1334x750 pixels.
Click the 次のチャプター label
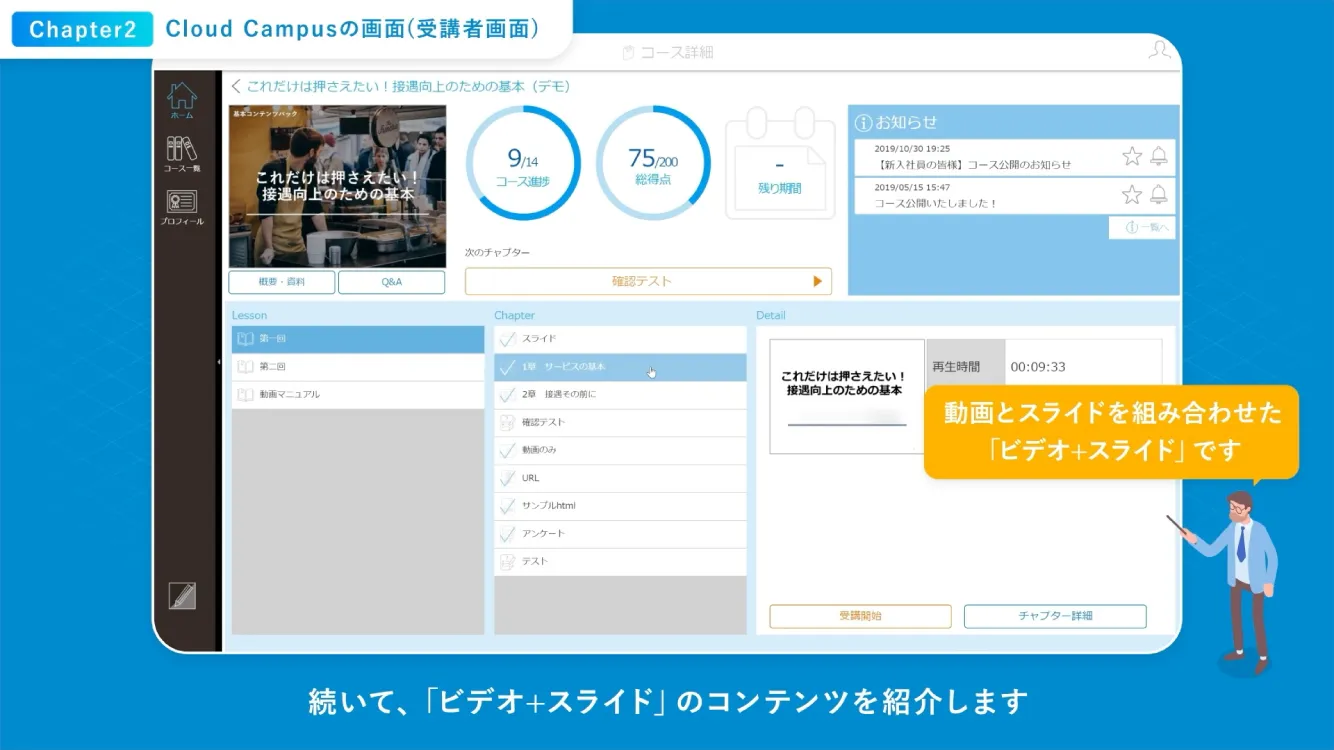(x=497, y=253)
